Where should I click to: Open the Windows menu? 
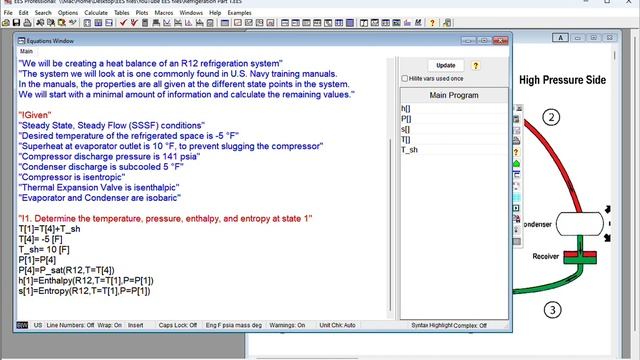191,13
